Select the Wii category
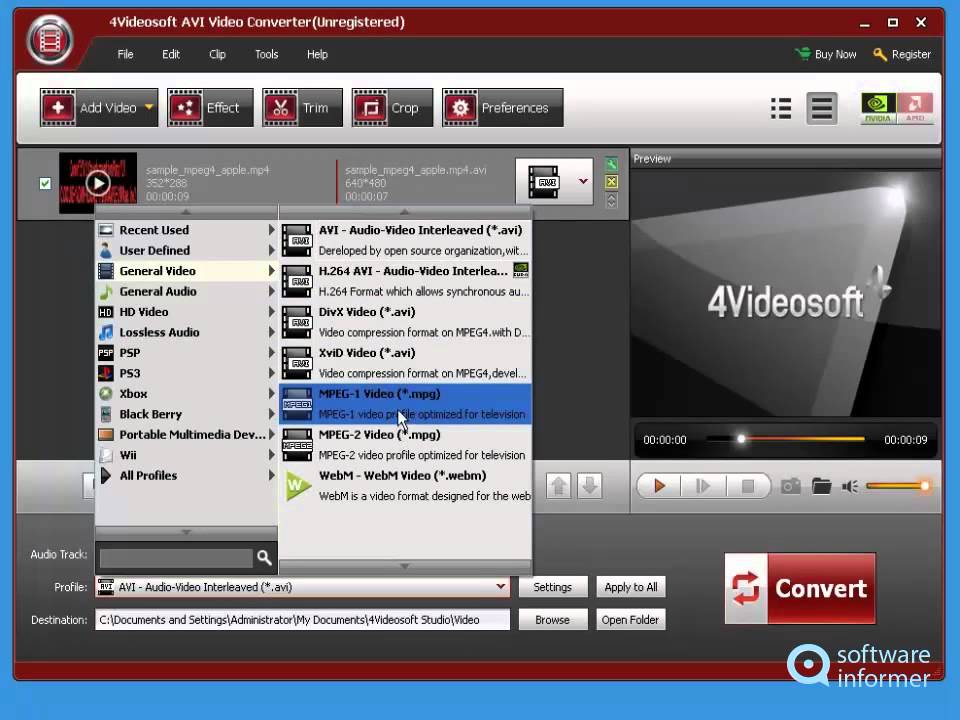This screenshot has height=720, width=960. coord(186,455)
